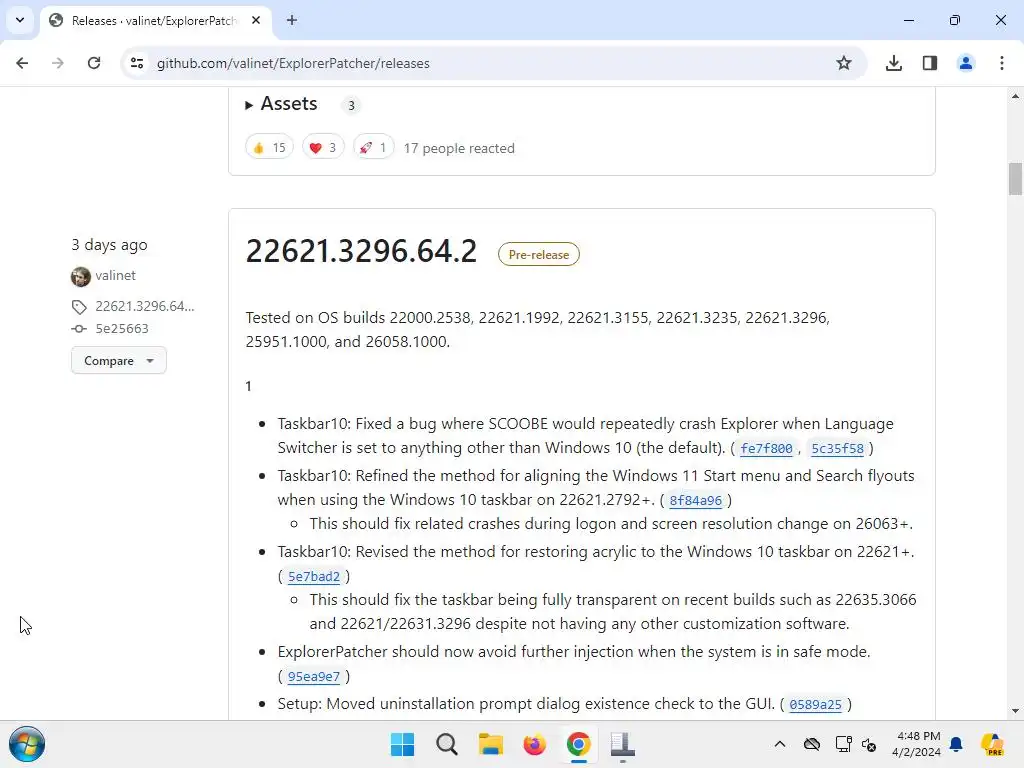Launch Firefox from the taskbar
Viewport: 1024px width, 768px height.
(x=534, y=744)
